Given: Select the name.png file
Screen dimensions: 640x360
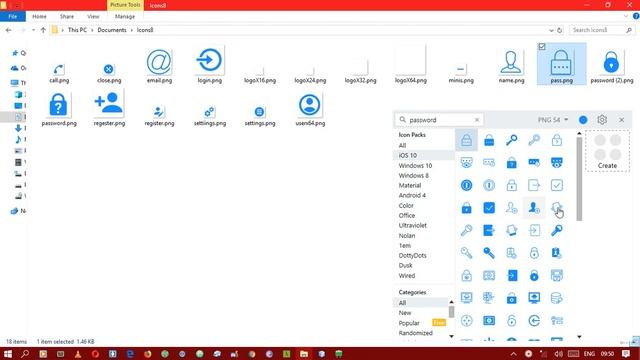Looking at the screenshot, I should pos(511,67).
